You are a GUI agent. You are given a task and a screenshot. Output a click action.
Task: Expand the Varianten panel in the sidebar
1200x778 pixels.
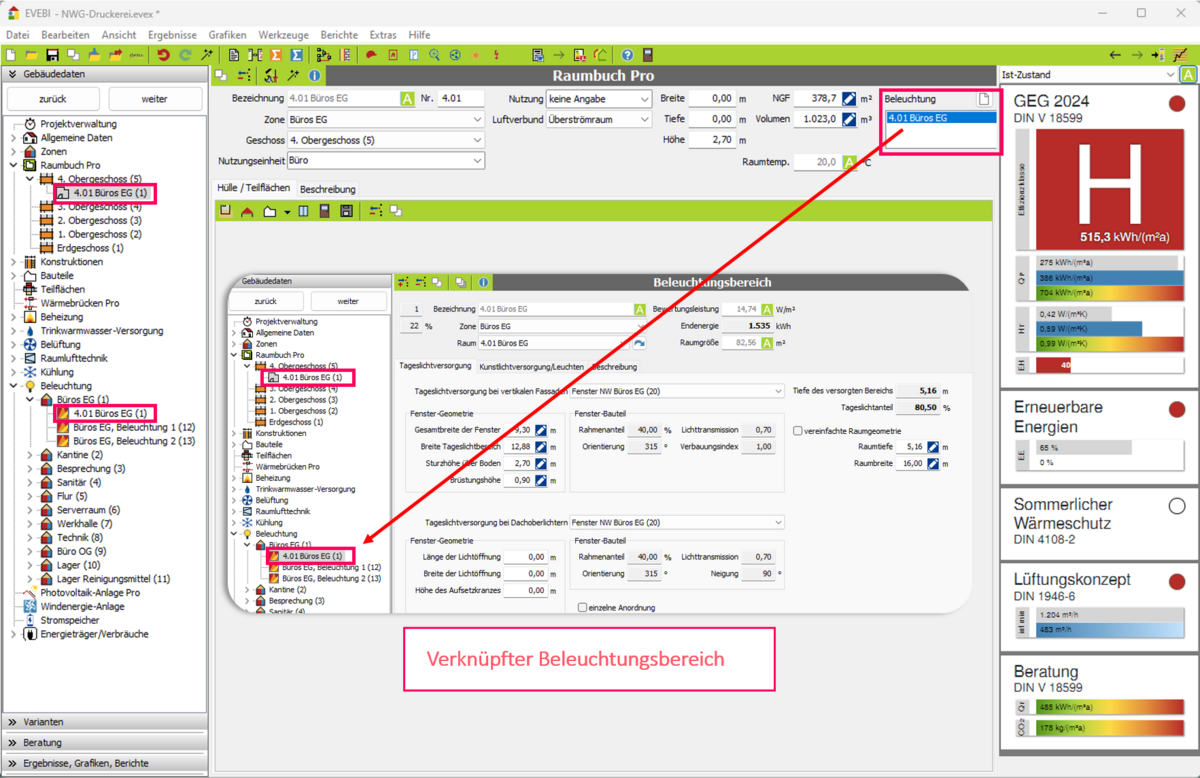(104, 721)
